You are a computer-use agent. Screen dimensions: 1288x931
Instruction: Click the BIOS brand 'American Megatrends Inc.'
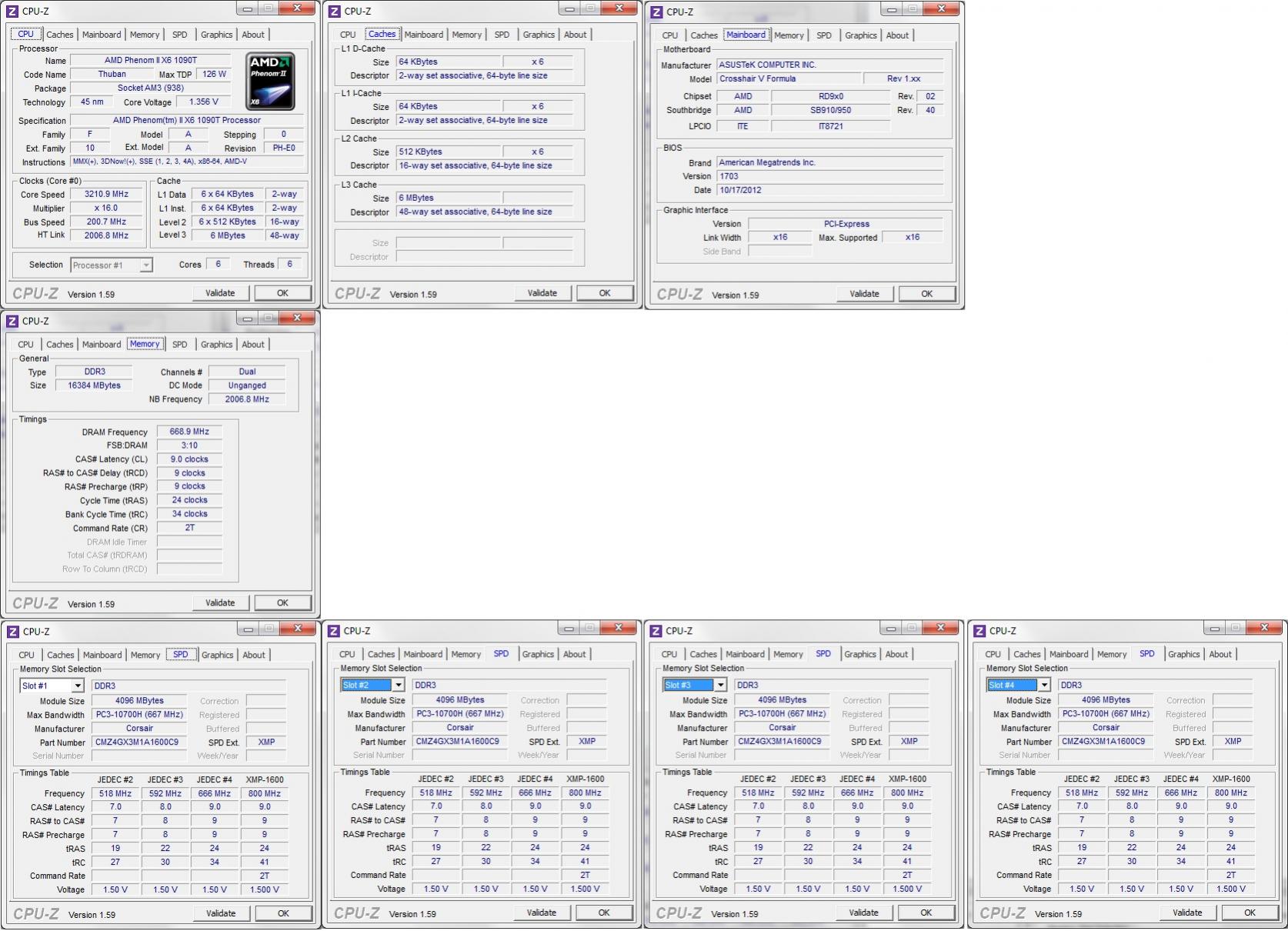(829, 162)
